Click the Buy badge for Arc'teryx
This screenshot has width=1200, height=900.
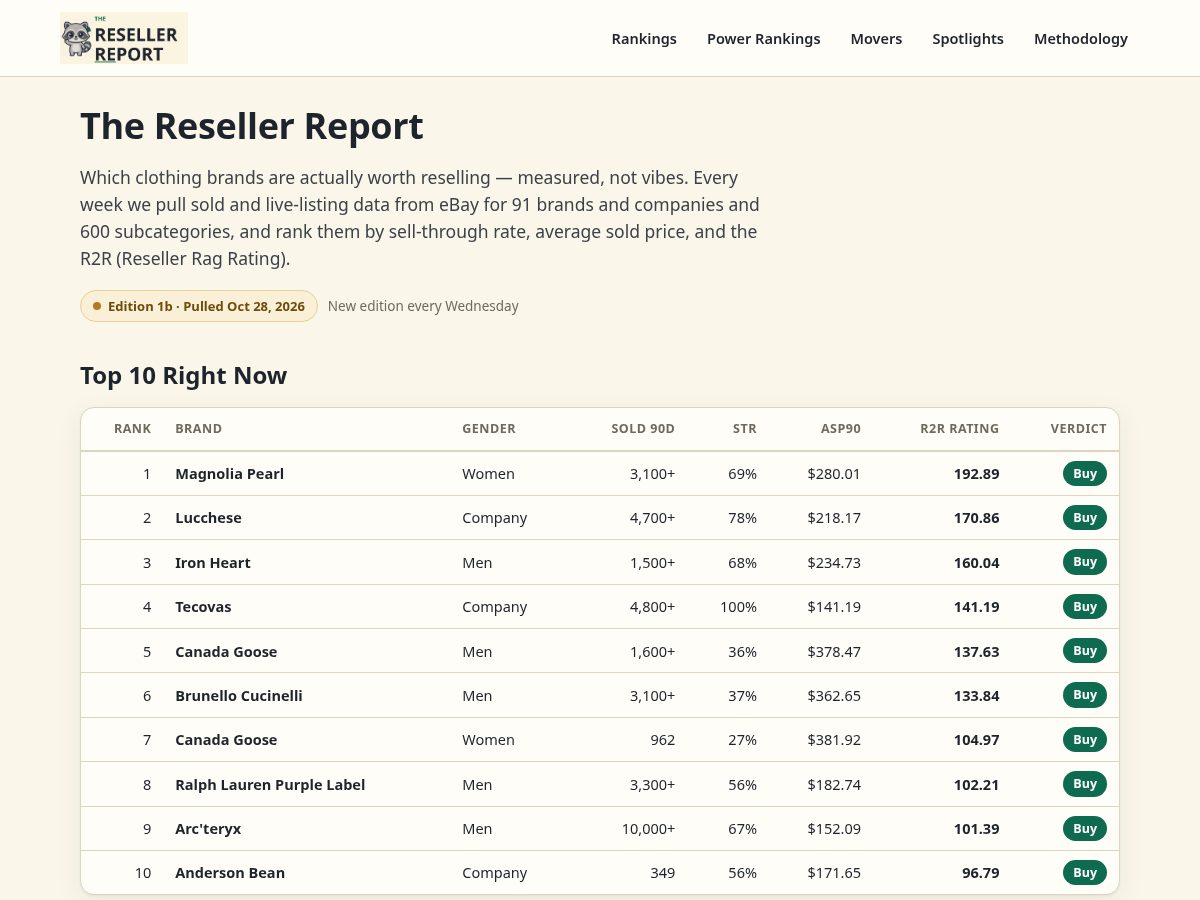[1085, 829]
